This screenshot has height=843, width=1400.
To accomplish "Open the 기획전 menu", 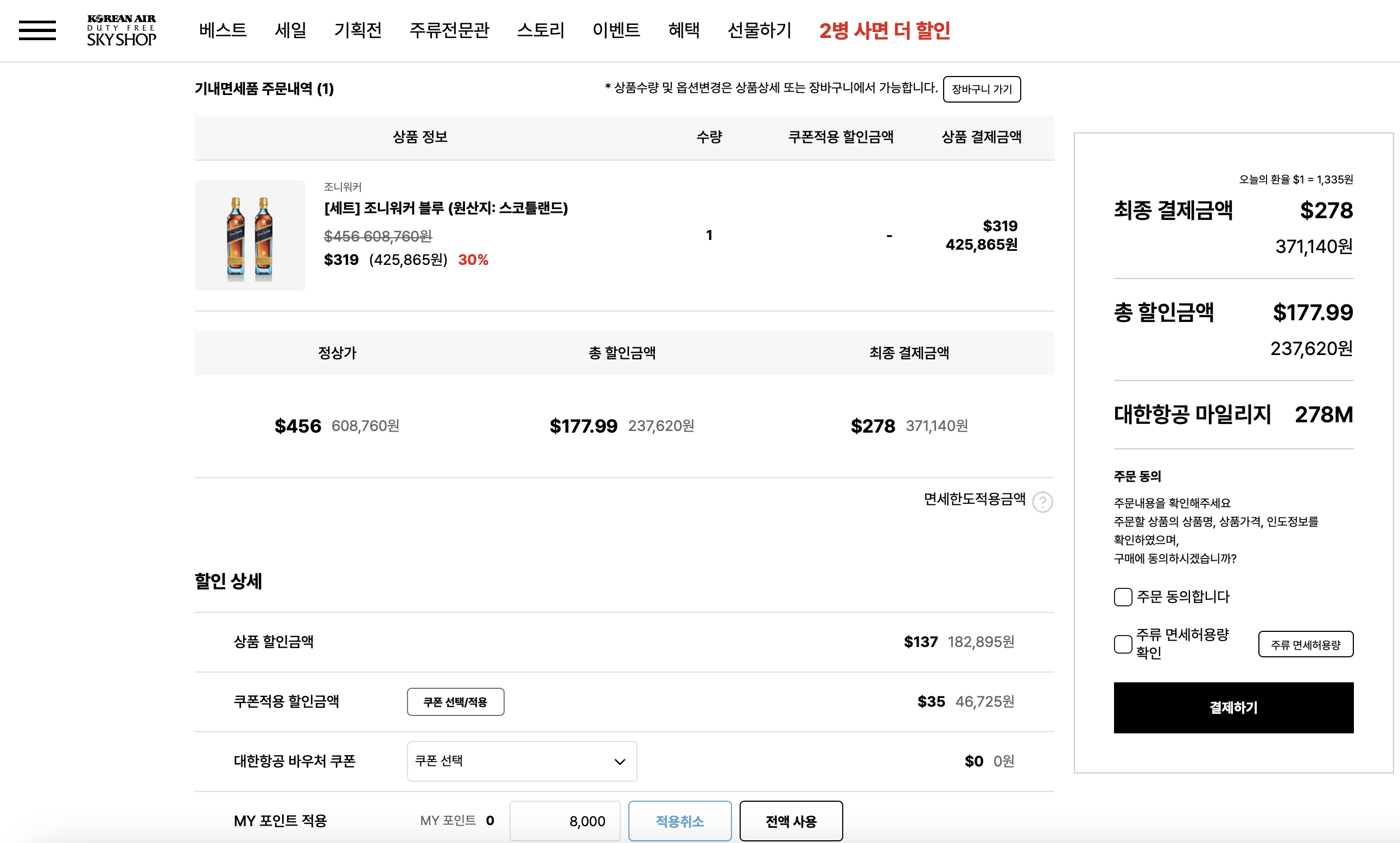I will coord(358,30).
